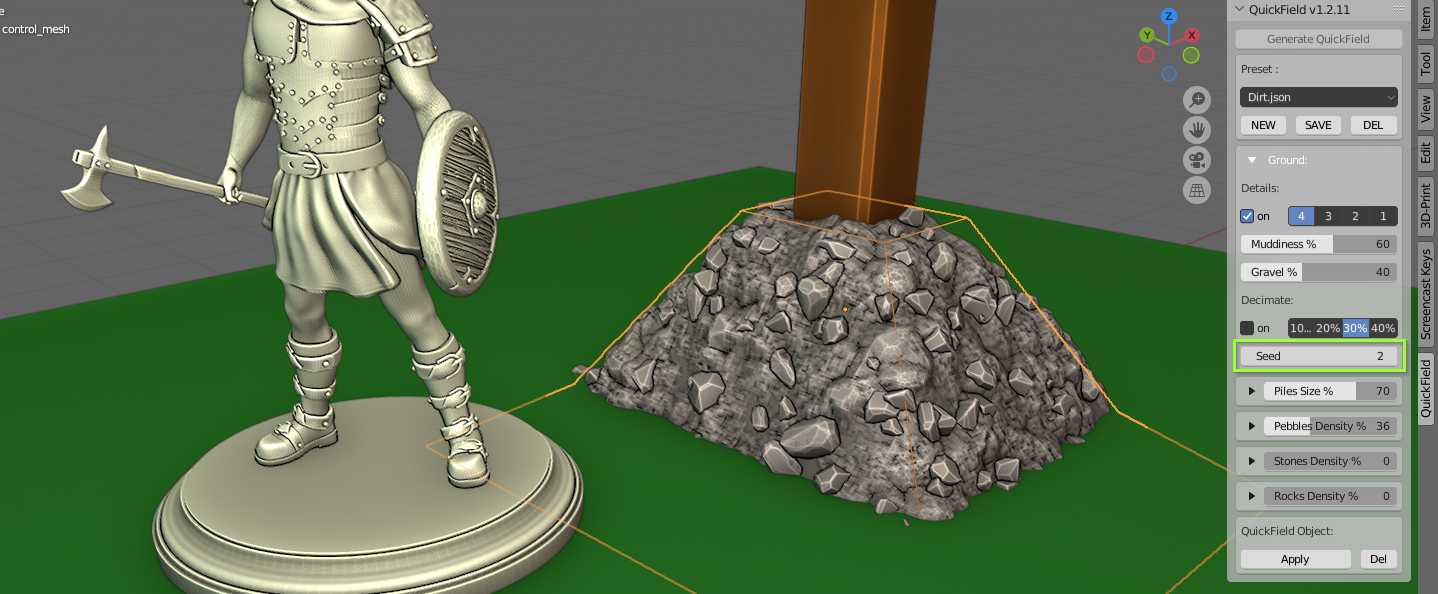Adjust the Gravel % slider
The image size is (1438, 594).
1319,272
